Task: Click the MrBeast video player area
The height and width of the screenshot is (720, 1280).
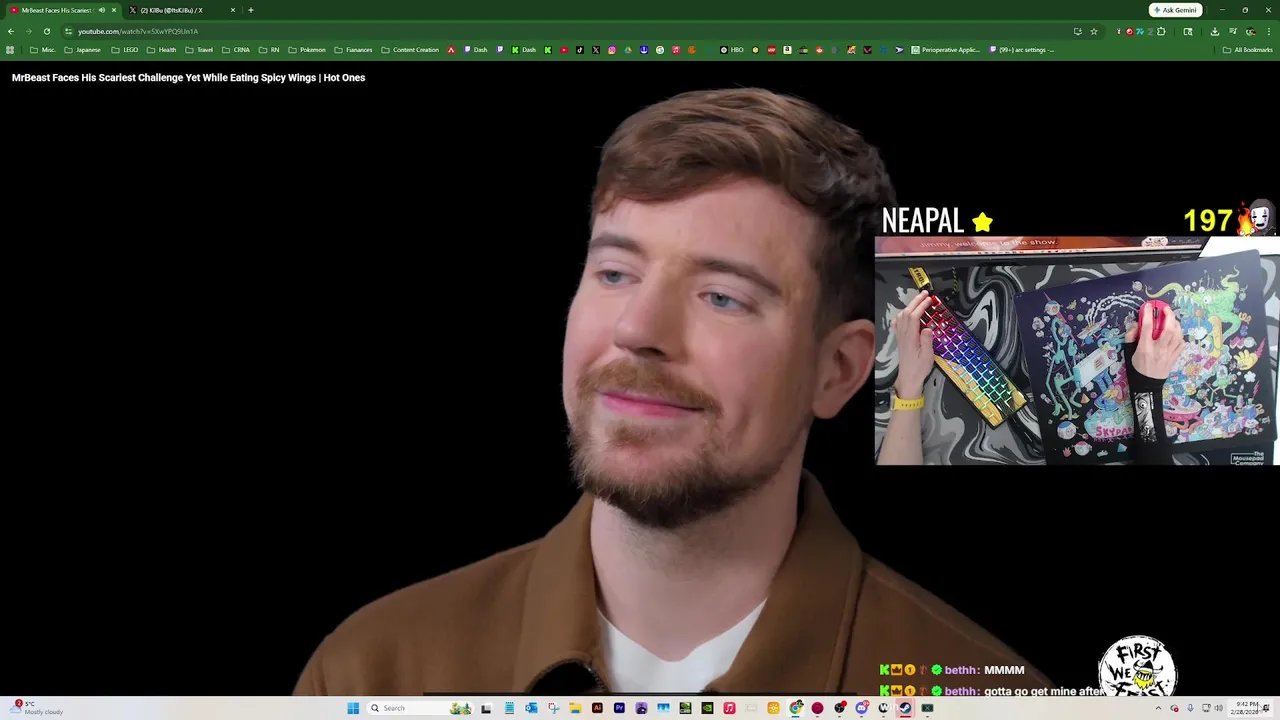Action: click(x=640, y=380)
